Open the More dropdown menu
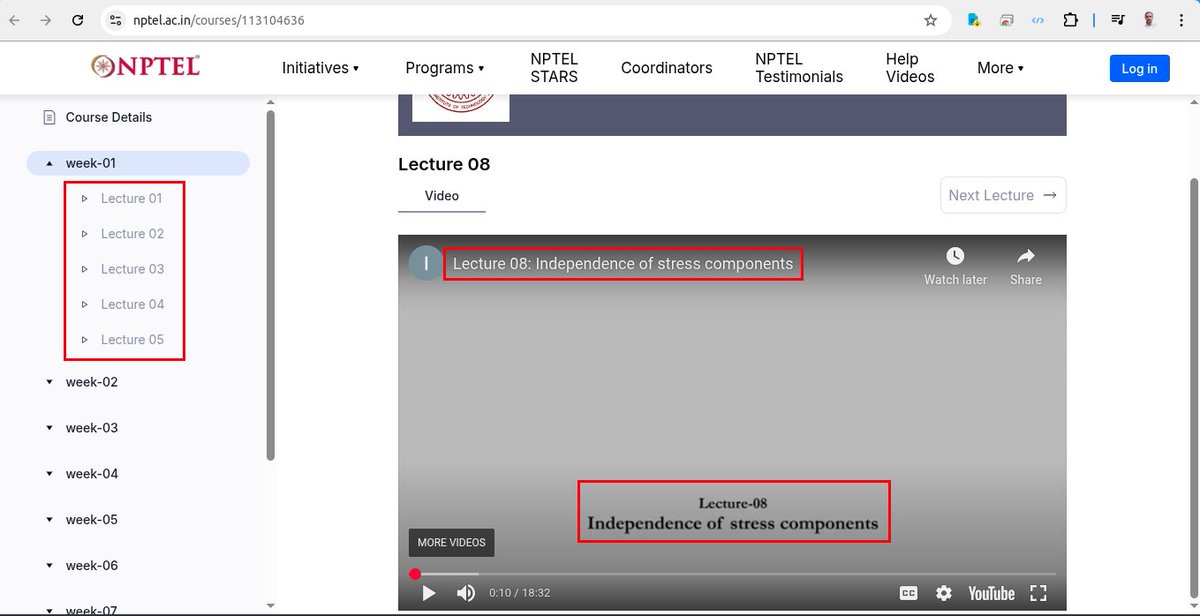This screenshot has height=616, width=1200. (1001, 68)
